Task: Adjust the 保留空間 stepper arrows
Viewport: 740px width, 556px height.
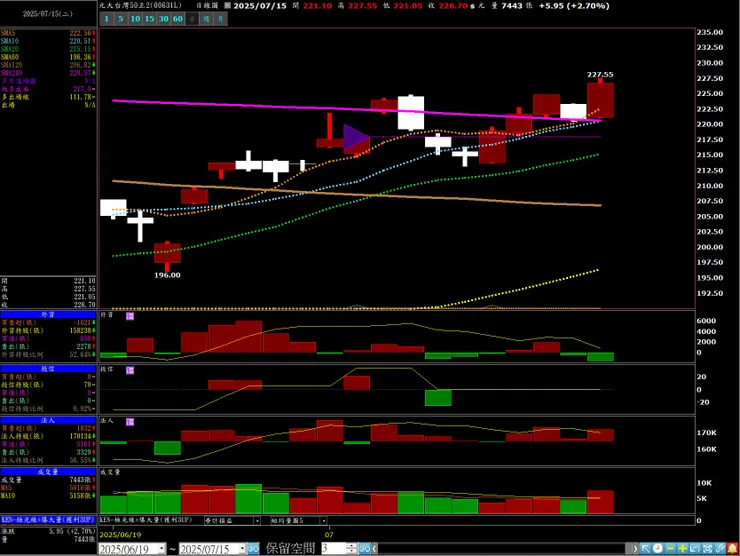Action: point(351,549)
